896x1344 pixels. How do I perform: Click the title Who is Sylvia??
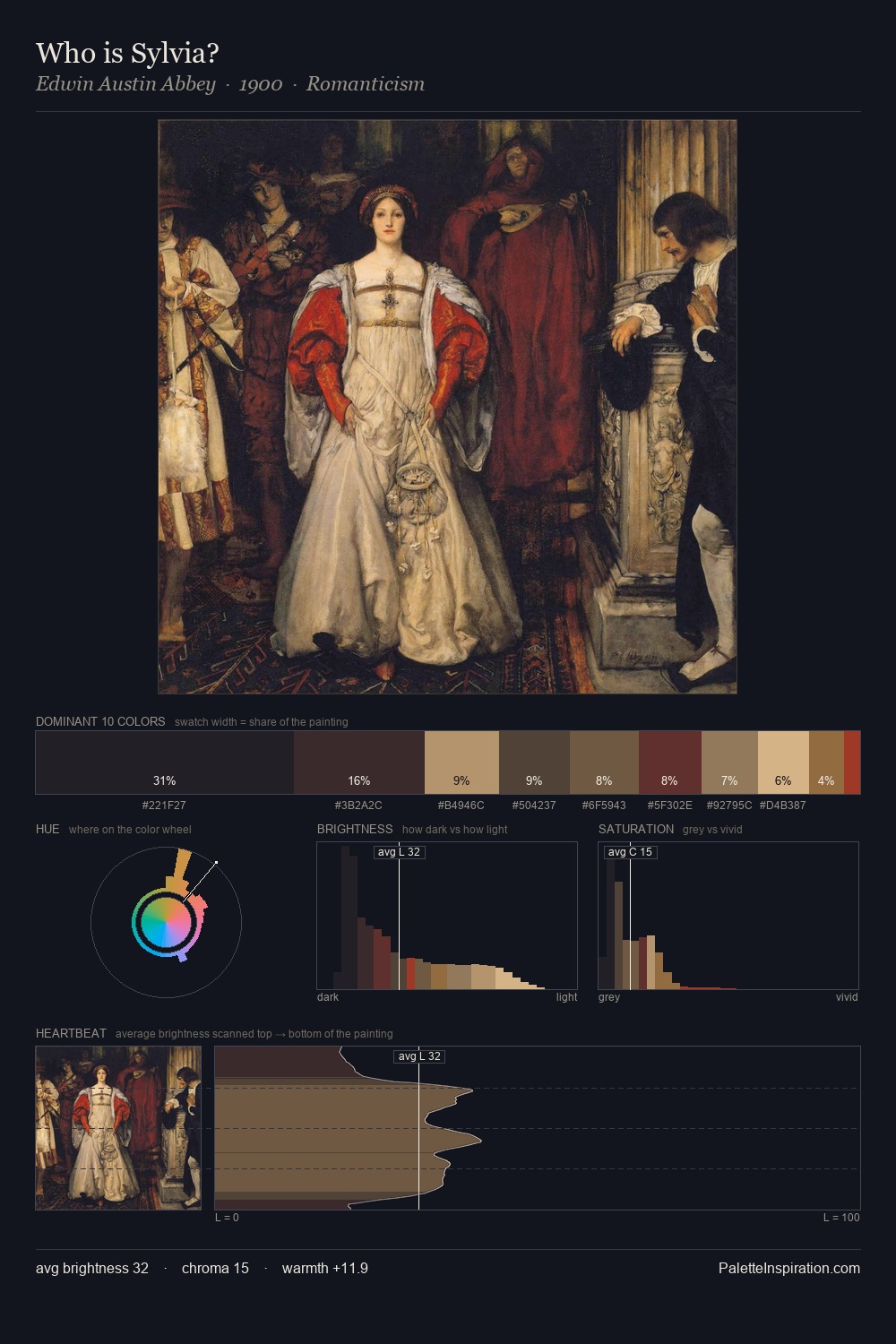[127, 53]
